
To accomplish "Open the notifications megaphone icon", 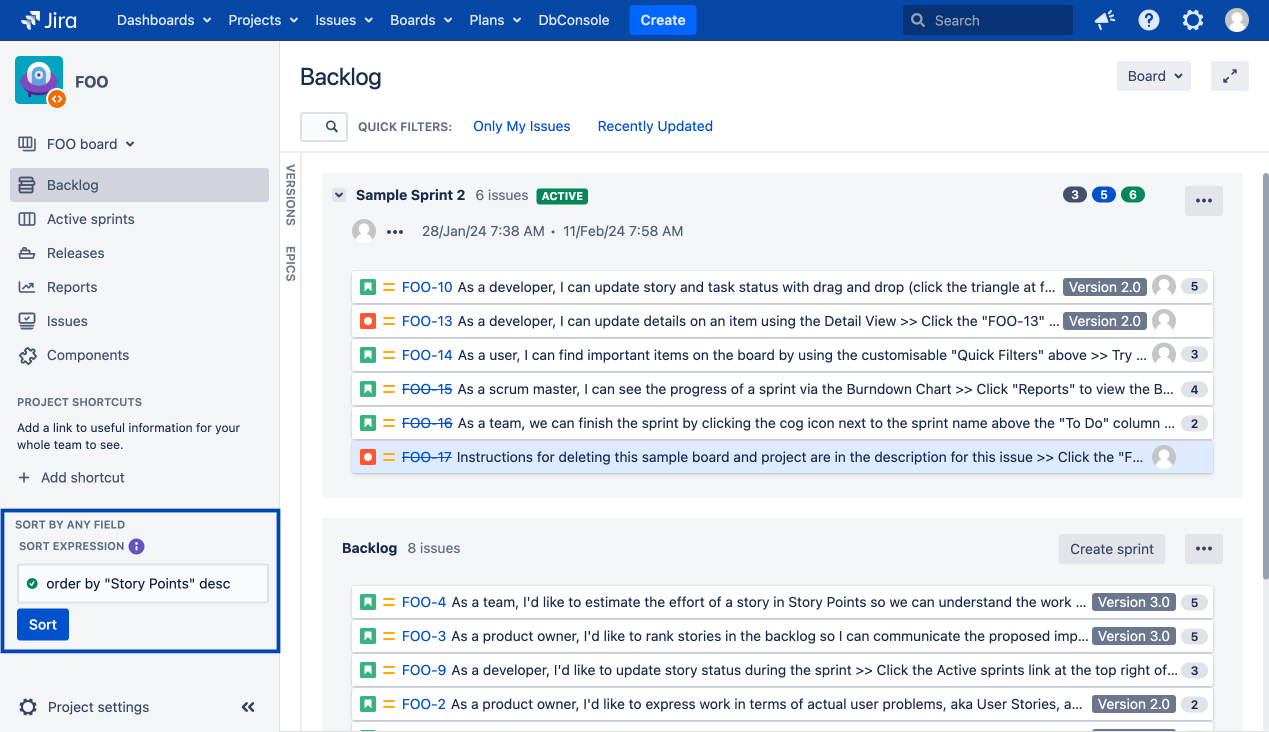I will 1105,20.
